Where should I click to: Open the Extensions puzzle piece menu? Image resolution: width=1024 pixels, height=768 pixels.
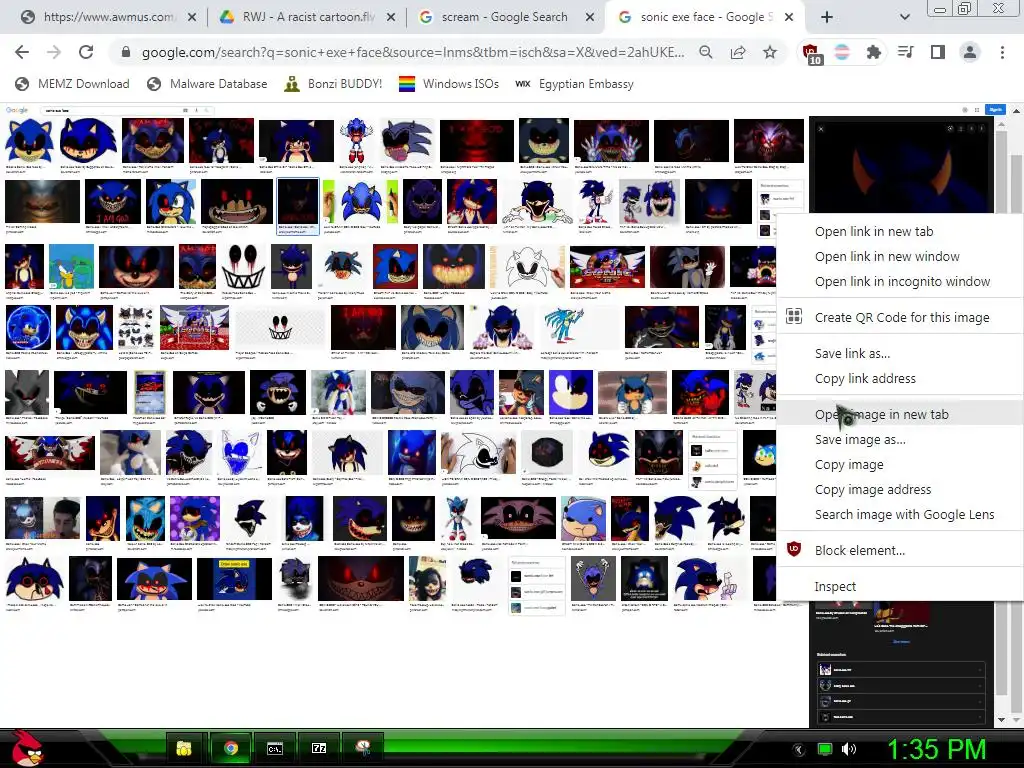(x=874, y=52)
